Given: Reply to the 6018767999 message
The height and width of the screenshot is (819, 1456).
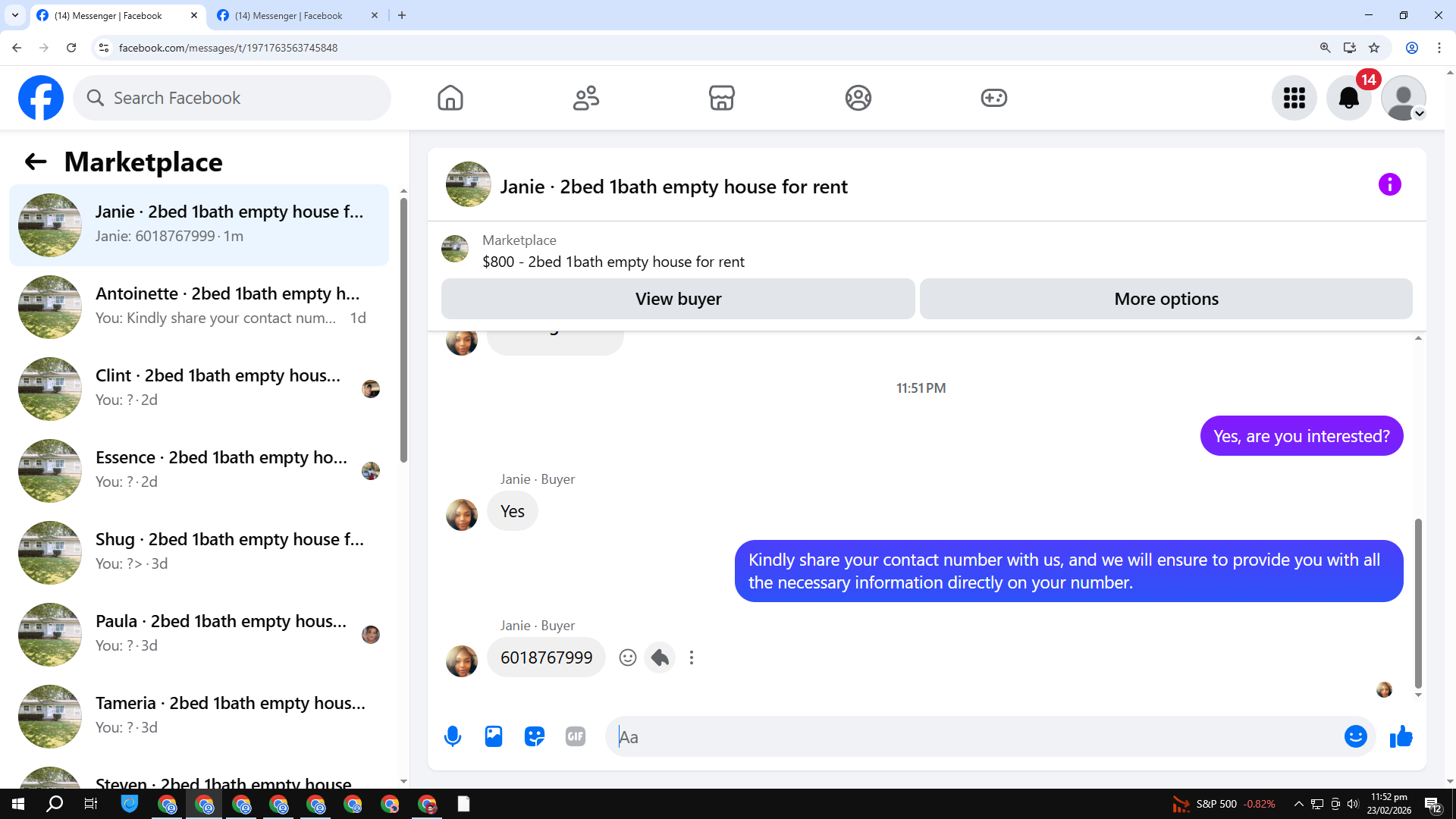Looking at the screenshot, I should pyautogui.click(x=660, y=657).
